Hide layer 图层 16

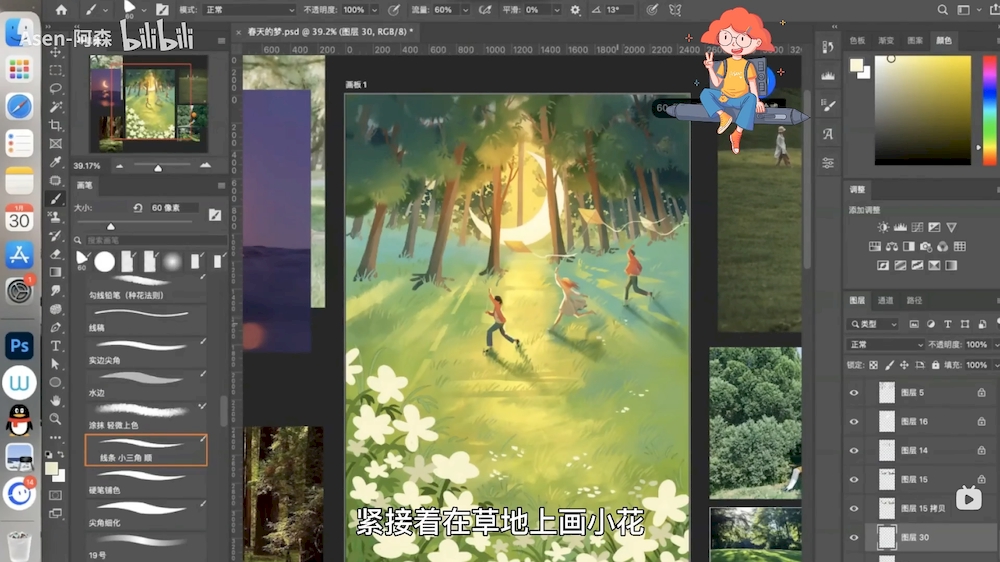854,422
